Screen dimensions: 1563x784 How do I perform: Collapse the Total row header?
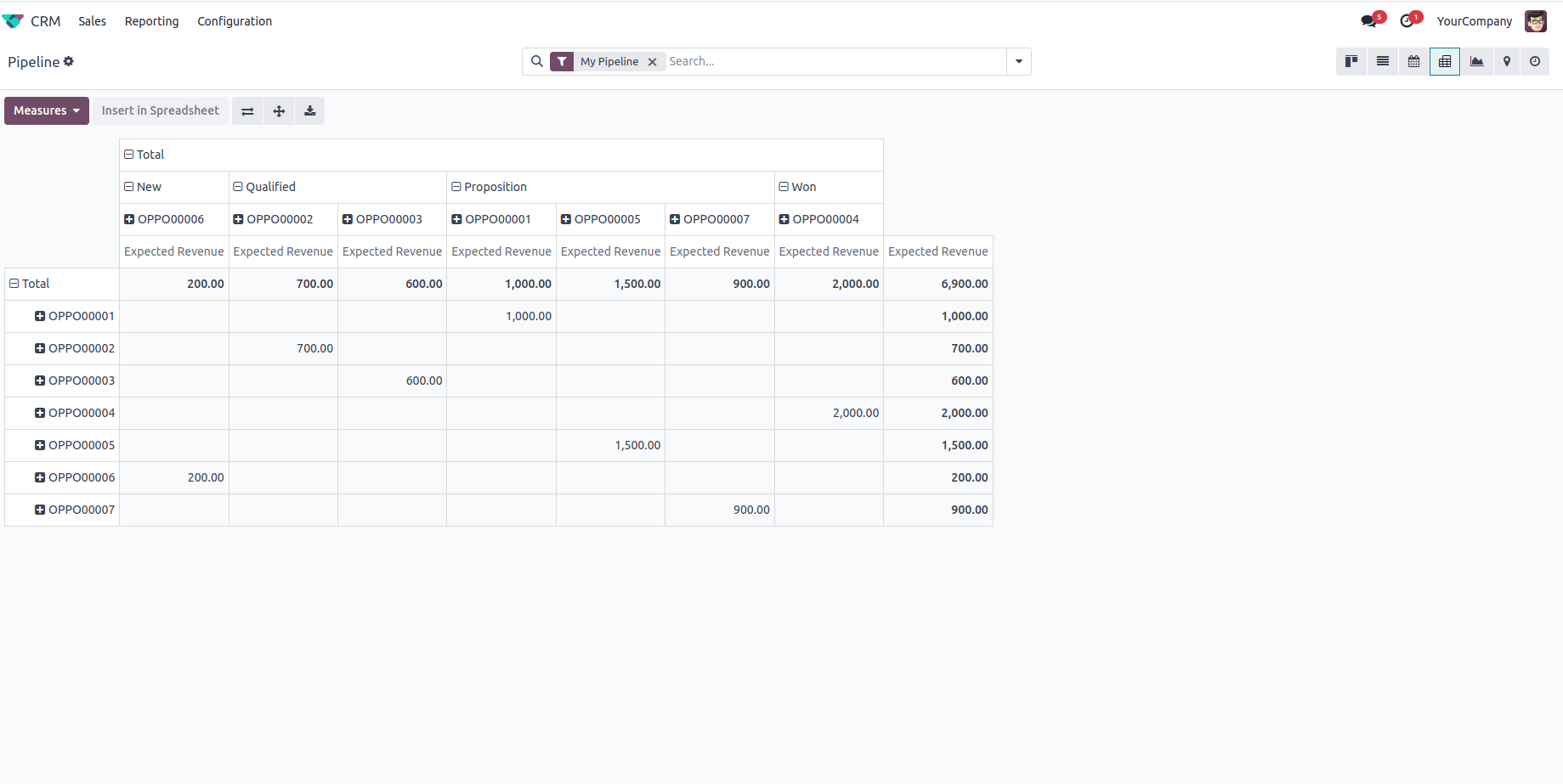[62, 284]
